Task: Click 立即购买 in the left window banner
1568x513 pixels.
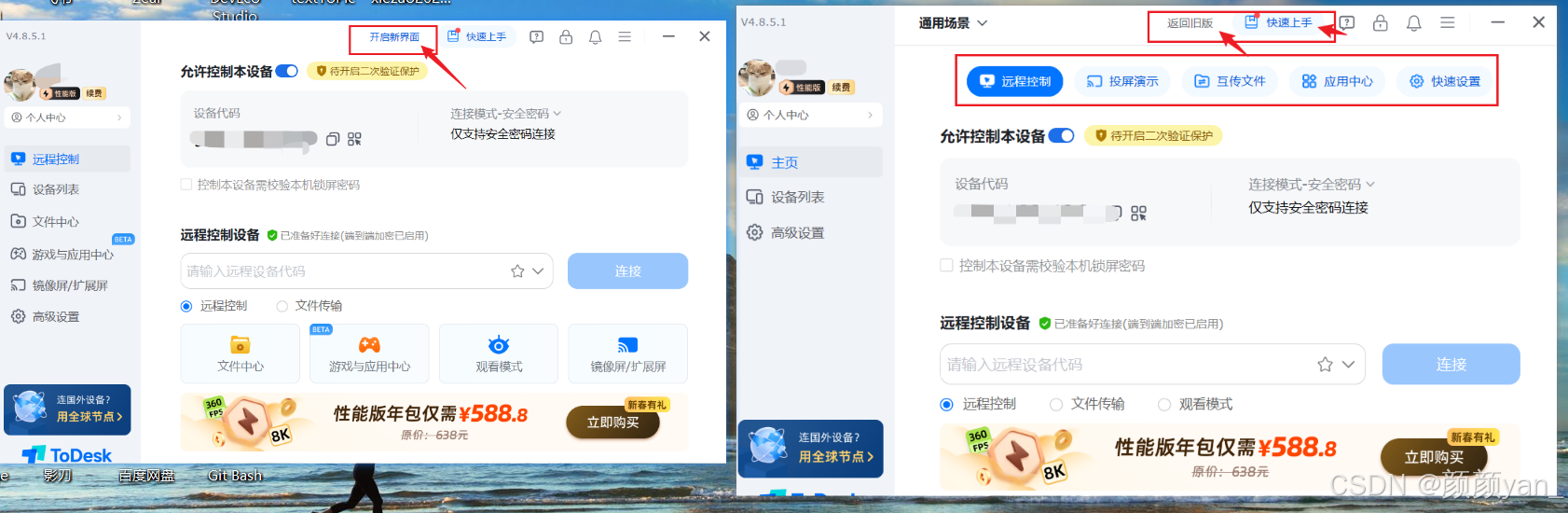Action: [612, 423]
